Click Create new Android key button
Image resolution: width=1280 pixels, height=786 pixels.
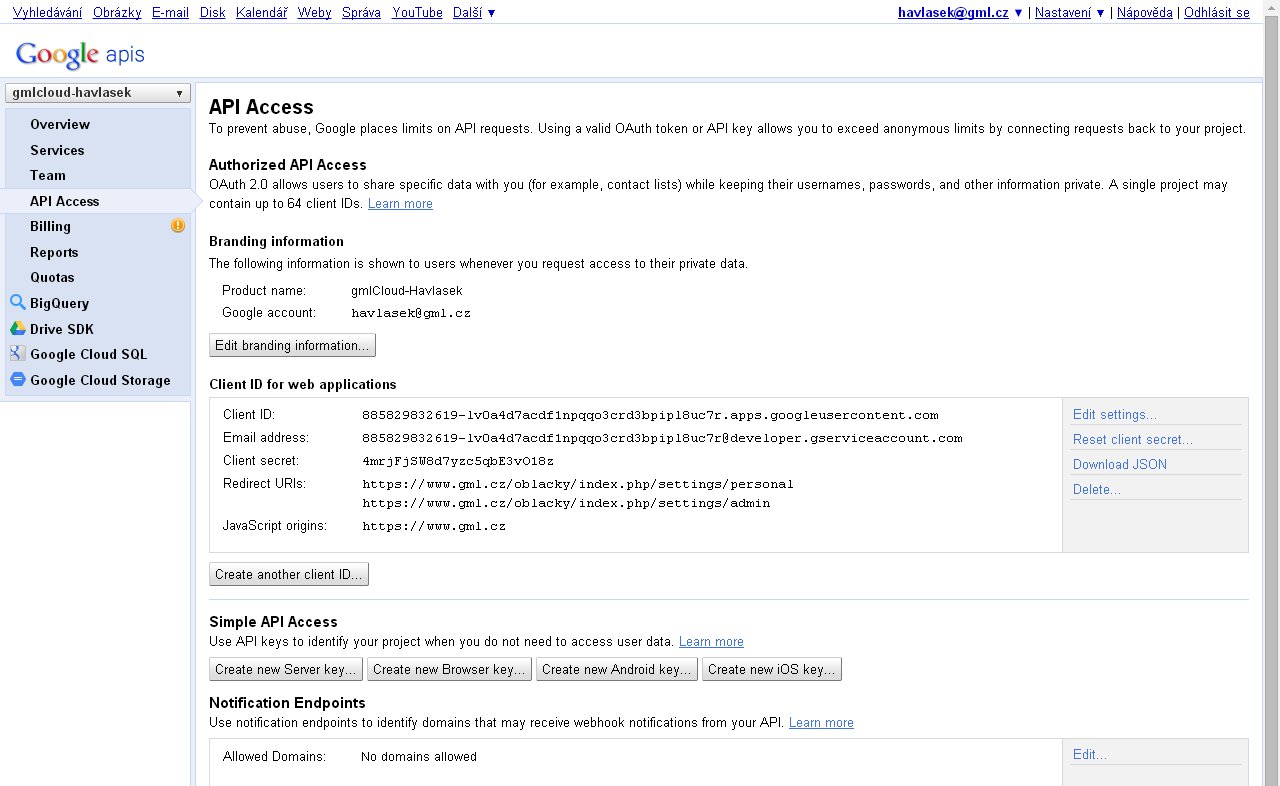[x=617, y=669]
